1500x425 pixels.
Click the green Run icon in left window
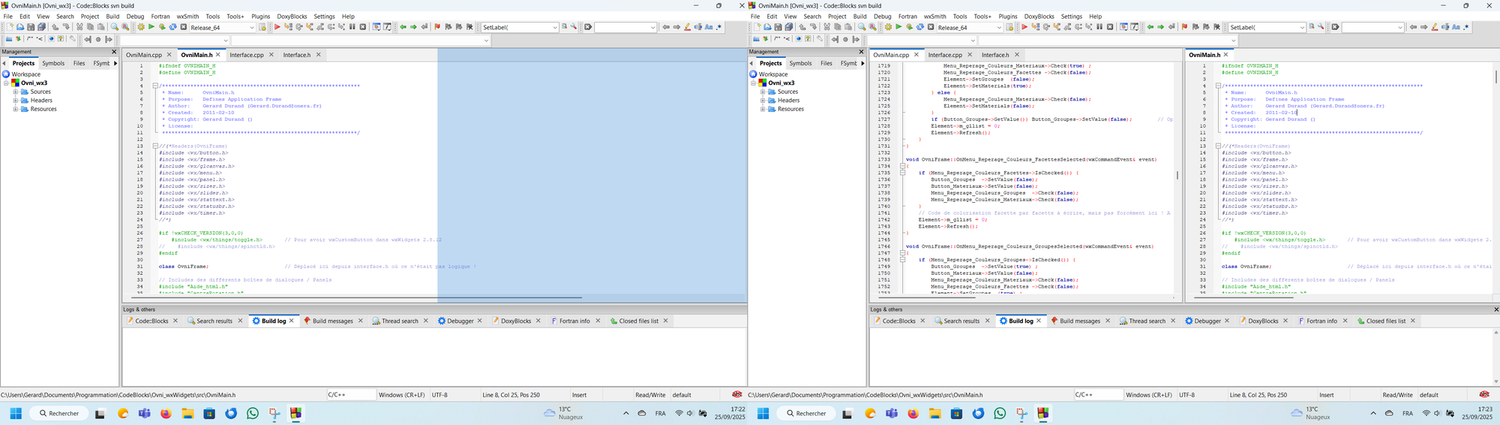[x=151, y=27]
